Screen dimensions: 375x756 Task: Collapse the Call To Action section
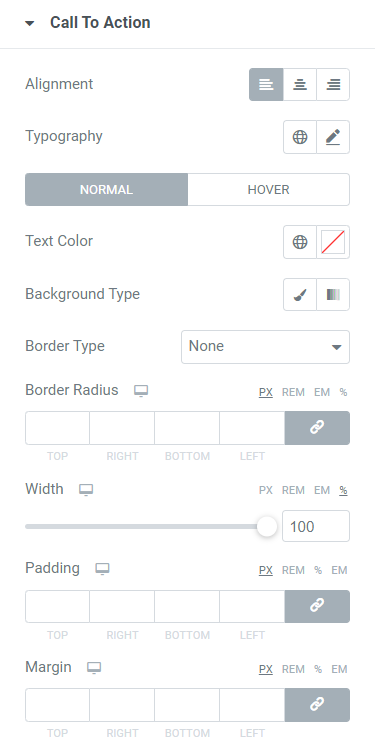coord(30,23)
